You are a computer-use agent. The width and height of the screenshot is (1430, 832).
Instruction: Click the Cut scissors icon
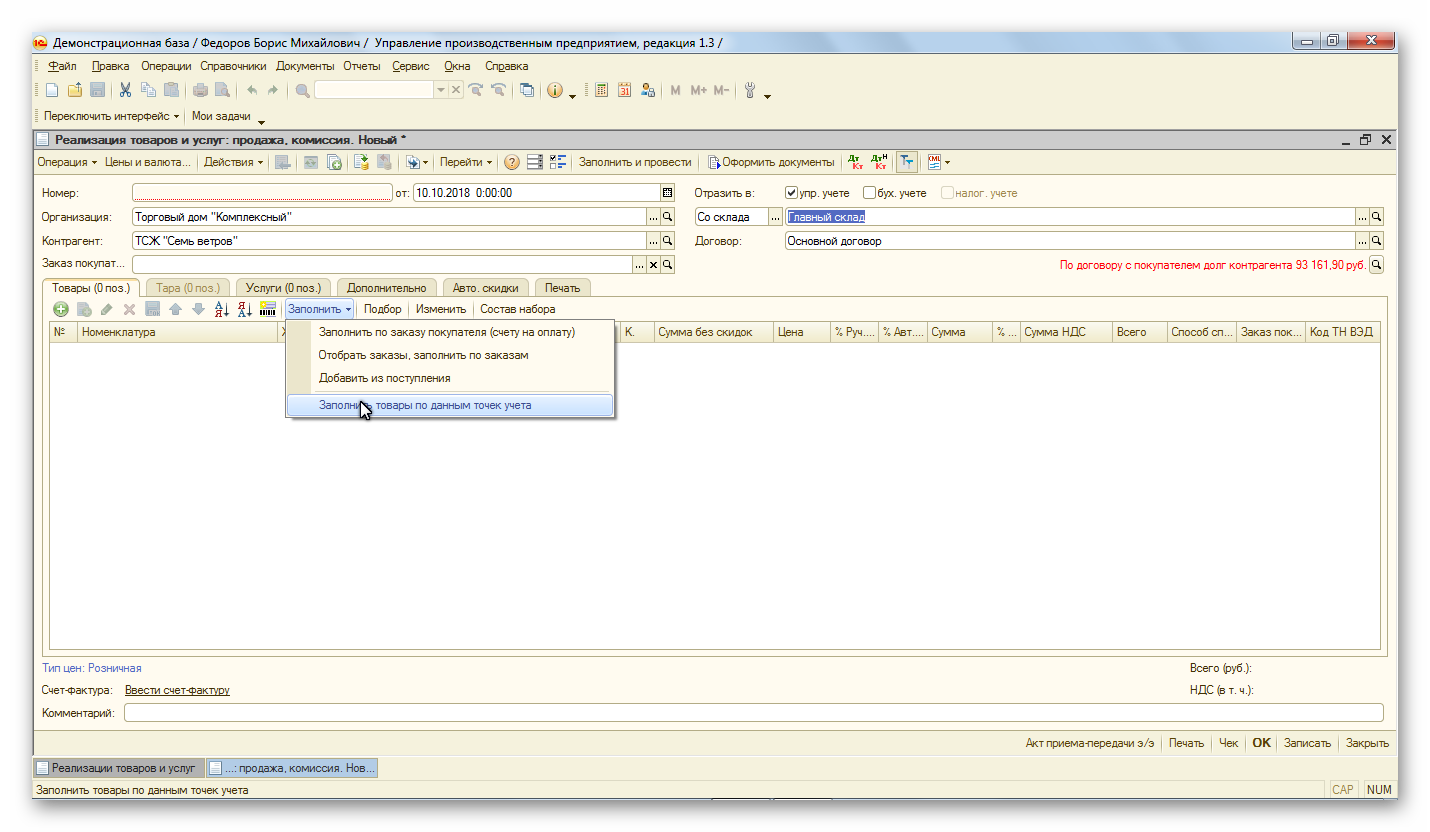[x=126, y=90]
